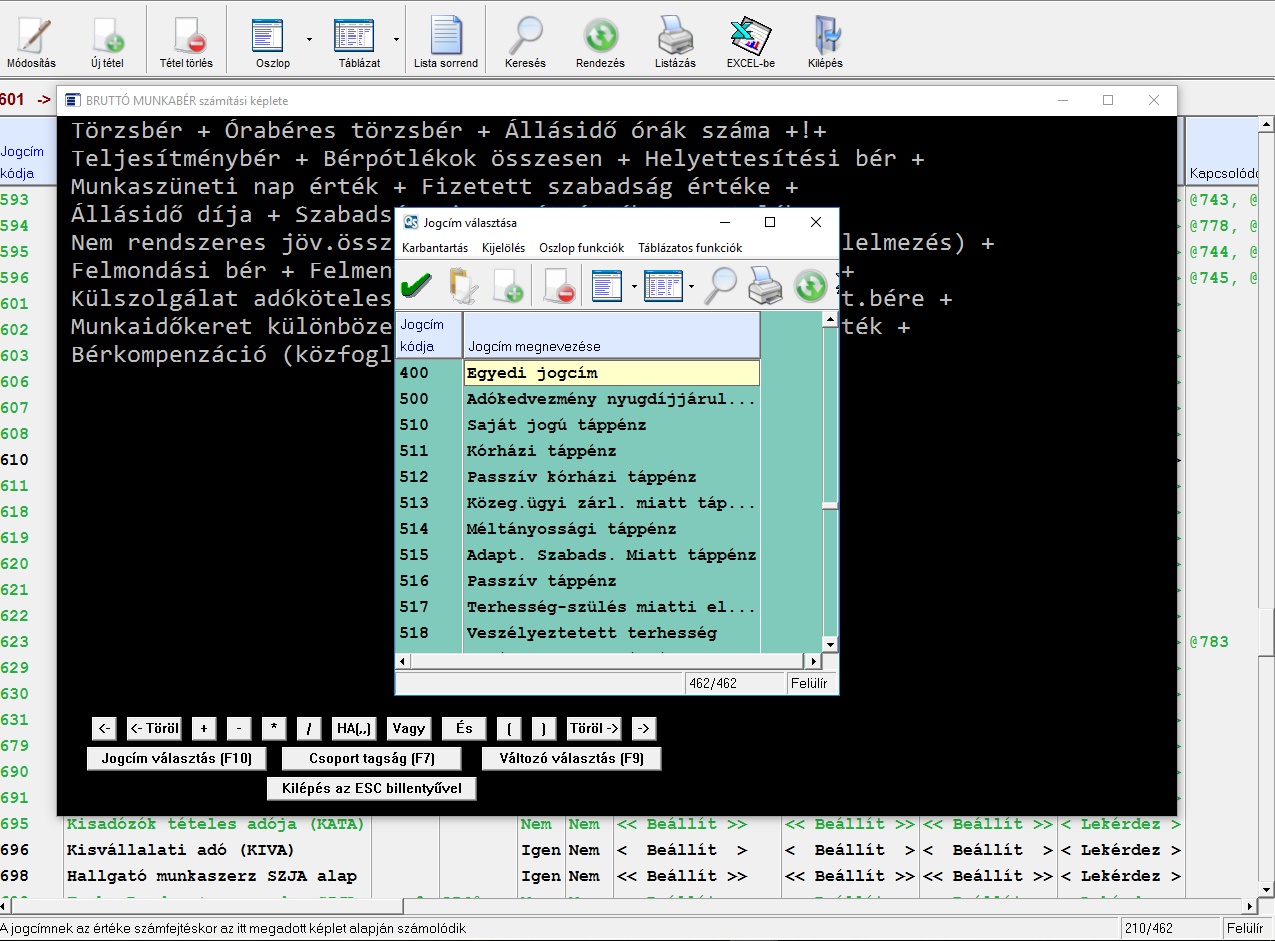The image size is (1275, 941).
Task: Insert the HA(,,) function button
Action: coord(354,729)
